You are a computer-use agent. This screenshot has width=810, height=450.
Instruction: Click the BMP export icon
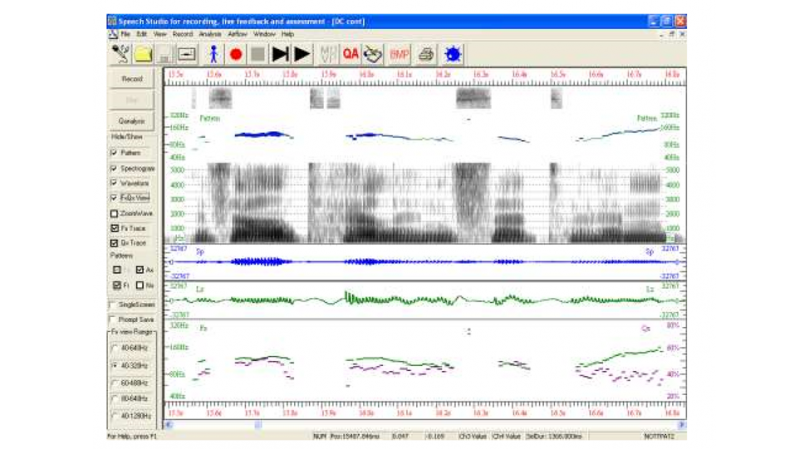pos(400,54)
